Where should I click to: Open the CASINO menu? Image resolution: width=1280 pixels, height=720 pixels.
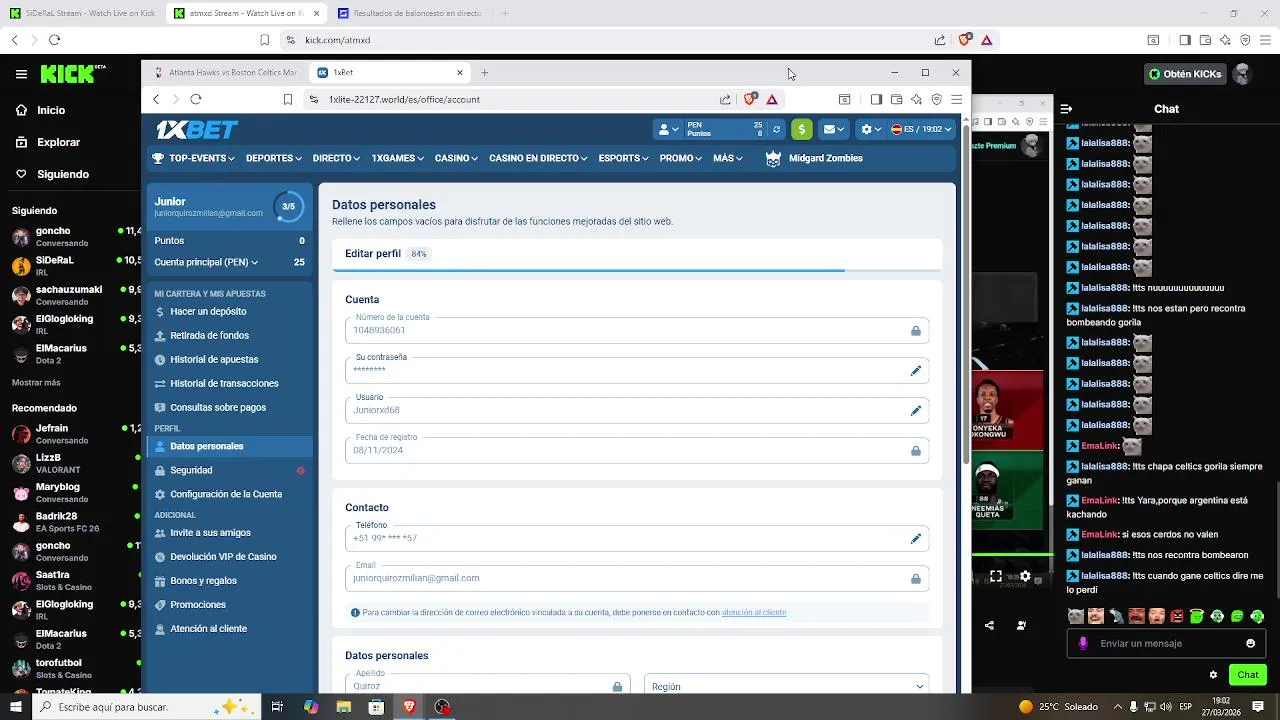456,158
